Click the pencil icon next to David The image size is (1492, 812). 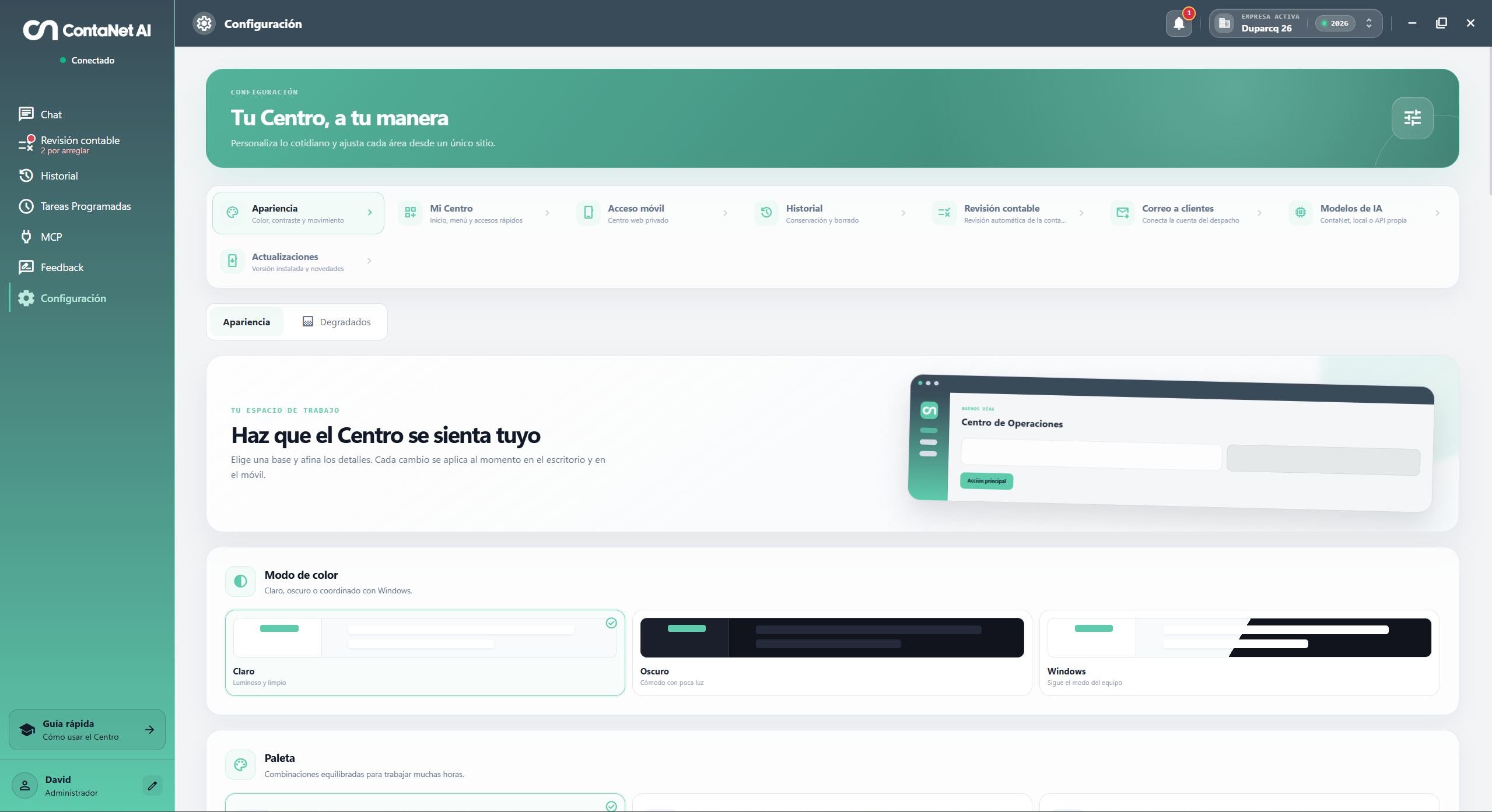tap(152, 785)
